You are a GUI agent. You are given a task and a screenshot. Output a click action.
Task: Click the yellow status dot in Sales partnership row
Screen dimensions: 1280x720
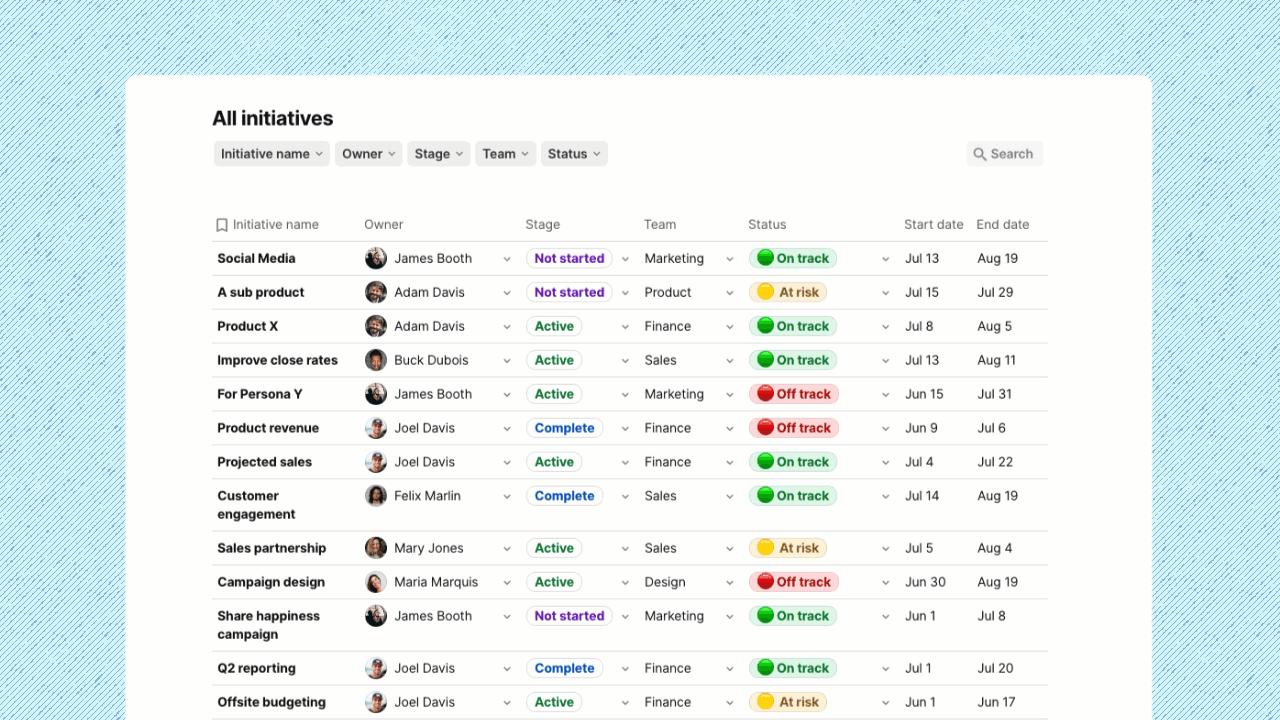[765, 548]
